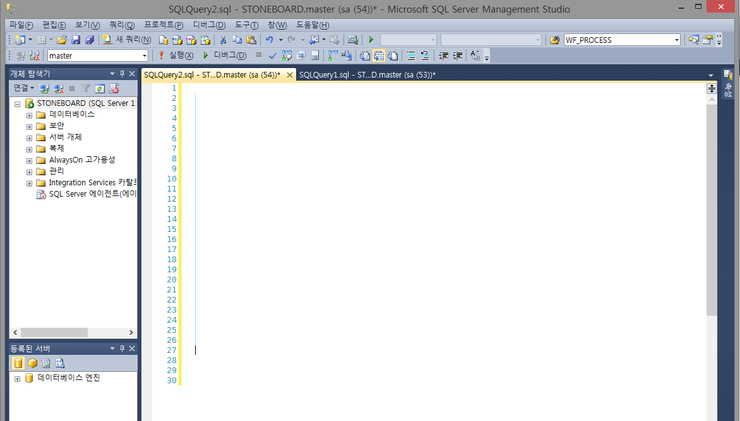The width and height of the screenshot is (740, 421).
Task: Click Specify Values for Template Parameters icon
Action: (475, 56)
